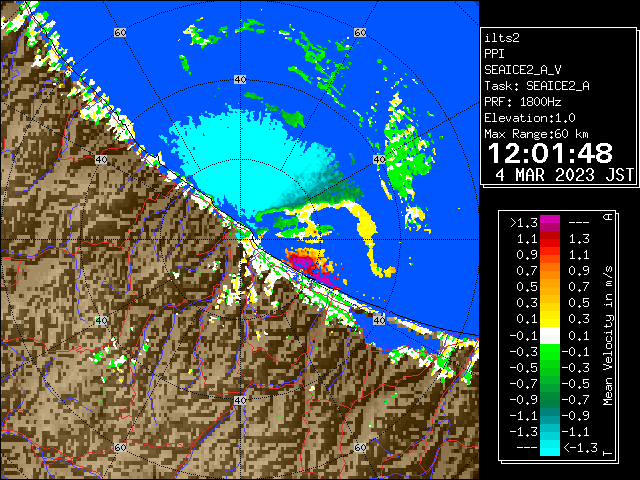Click the 'ilts2' radar name text
The image size is (640, 480).
pyautogui.click(x=502, y=38)
